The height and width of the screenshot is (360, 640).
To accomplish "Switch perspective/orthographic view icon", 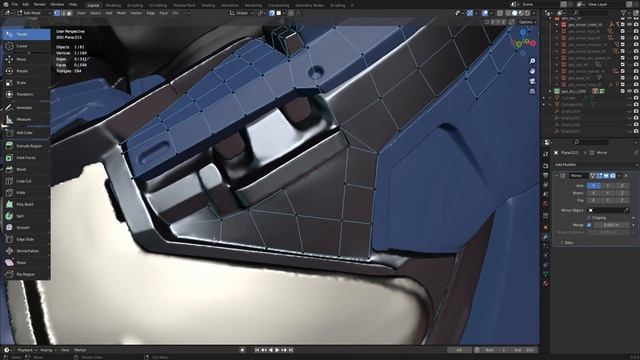I will click(x=532, y=91).
